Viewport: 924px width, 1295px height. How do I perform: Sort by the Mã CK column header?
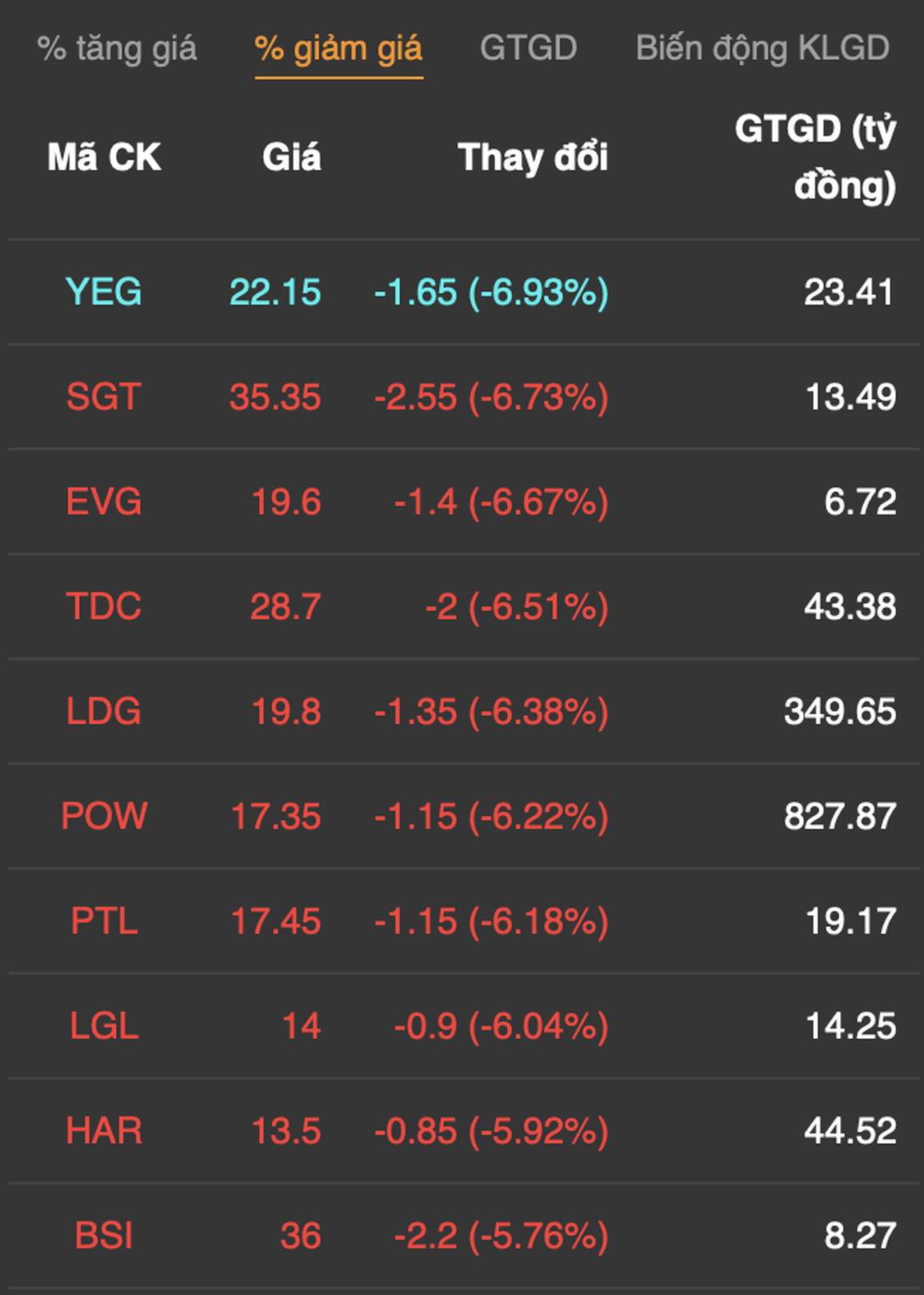[x=104, y=157]
